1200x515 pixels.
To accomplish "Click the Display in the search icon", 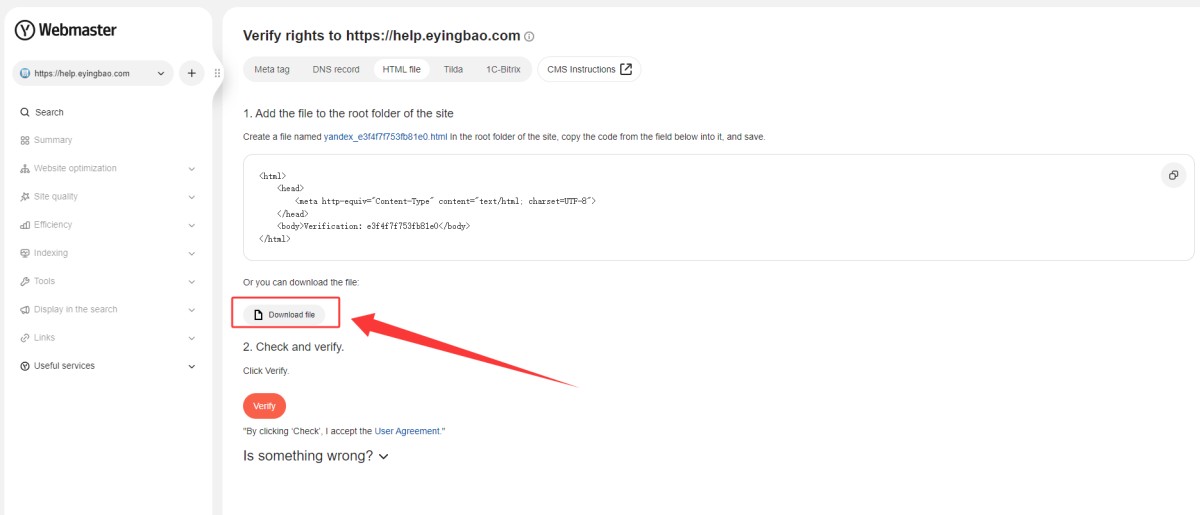I will point(25,310).
